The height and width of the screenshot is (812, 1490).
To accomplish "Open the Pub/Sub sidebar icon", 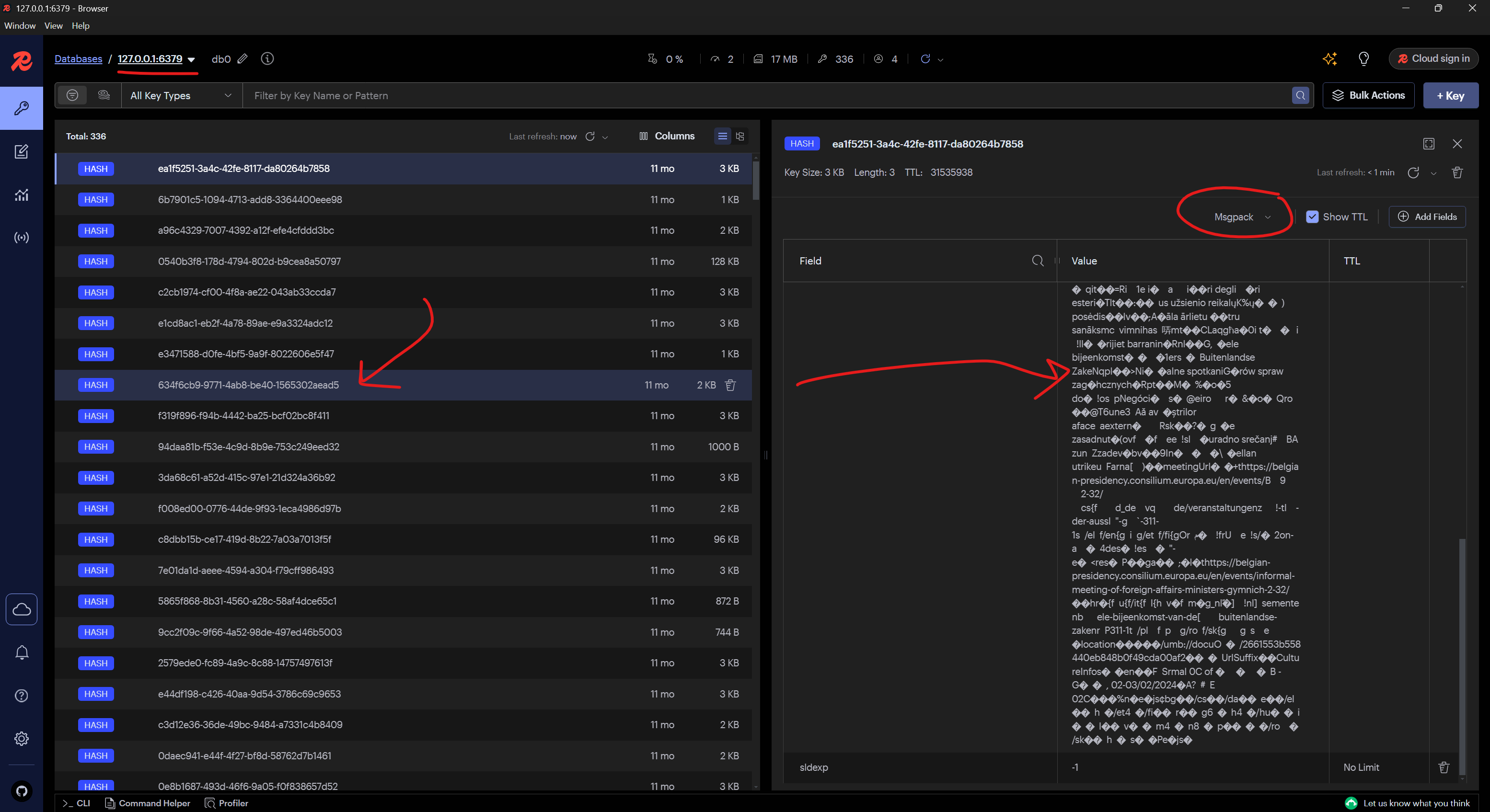I will [x=22, y=238].
